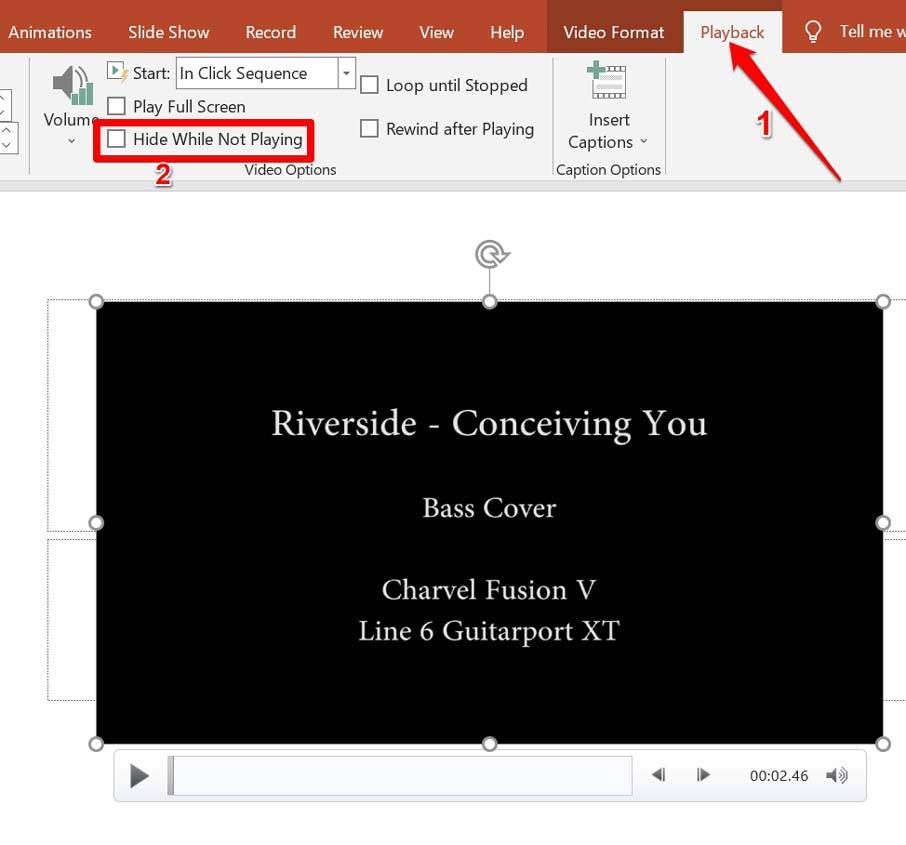Screen dimensions: 906x845
Task: Select the video rotation handle
Action: (x=490, y=254)
